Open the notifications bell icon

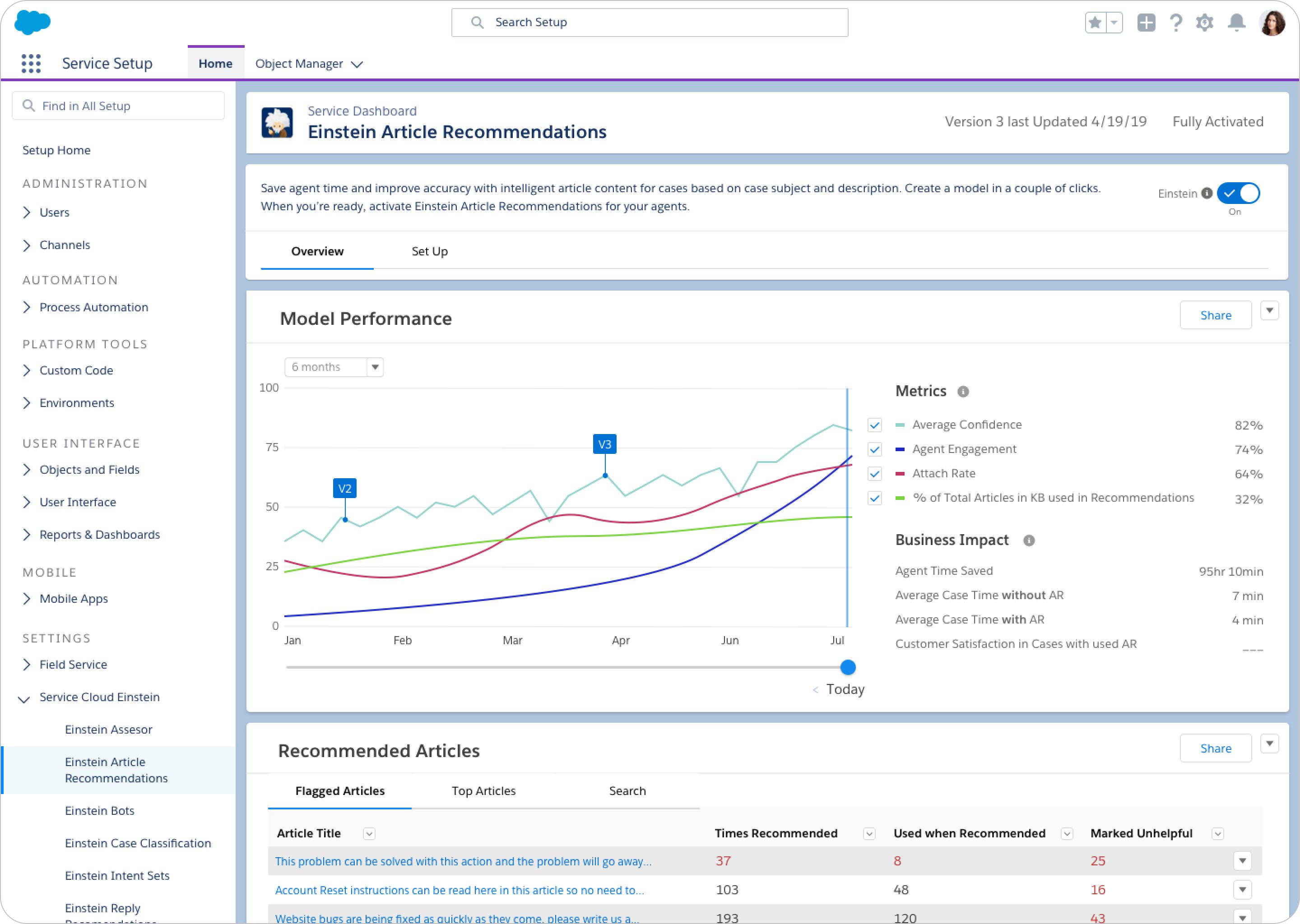tap(1236, 23)
